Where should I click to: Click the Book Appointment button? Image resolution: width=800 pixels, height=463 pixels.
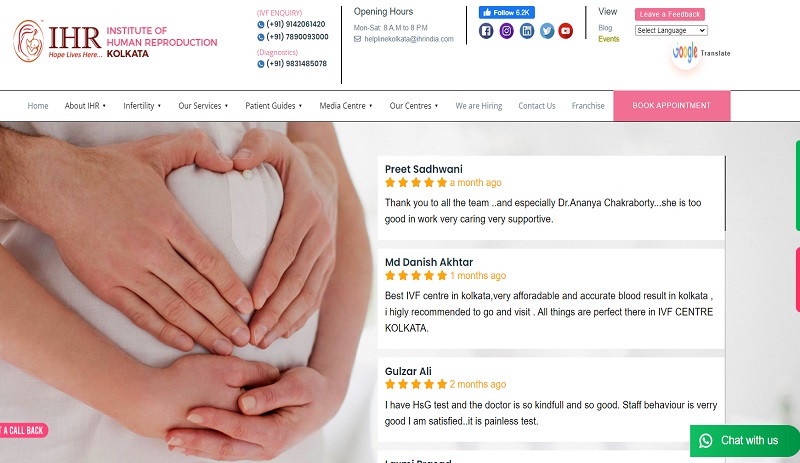click(671, 106)
